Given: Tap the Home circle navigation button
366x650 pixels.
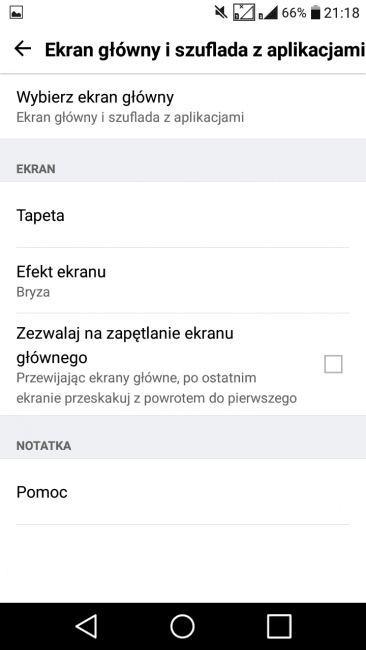Looking at the screenshot, I should click(x=182, y=626).
